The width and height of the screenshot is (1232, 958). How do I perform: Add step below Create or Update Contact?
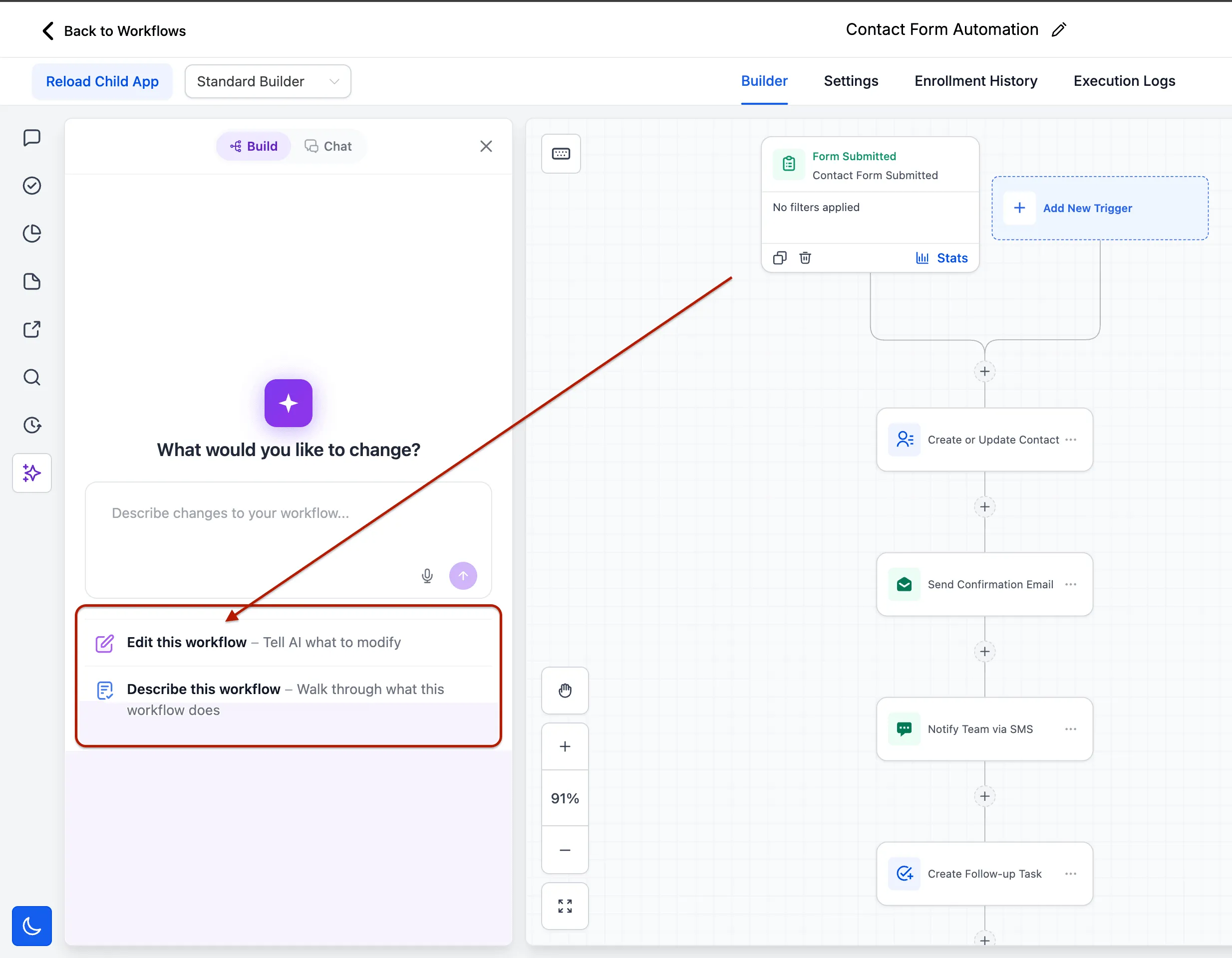[x=984, y=507]
